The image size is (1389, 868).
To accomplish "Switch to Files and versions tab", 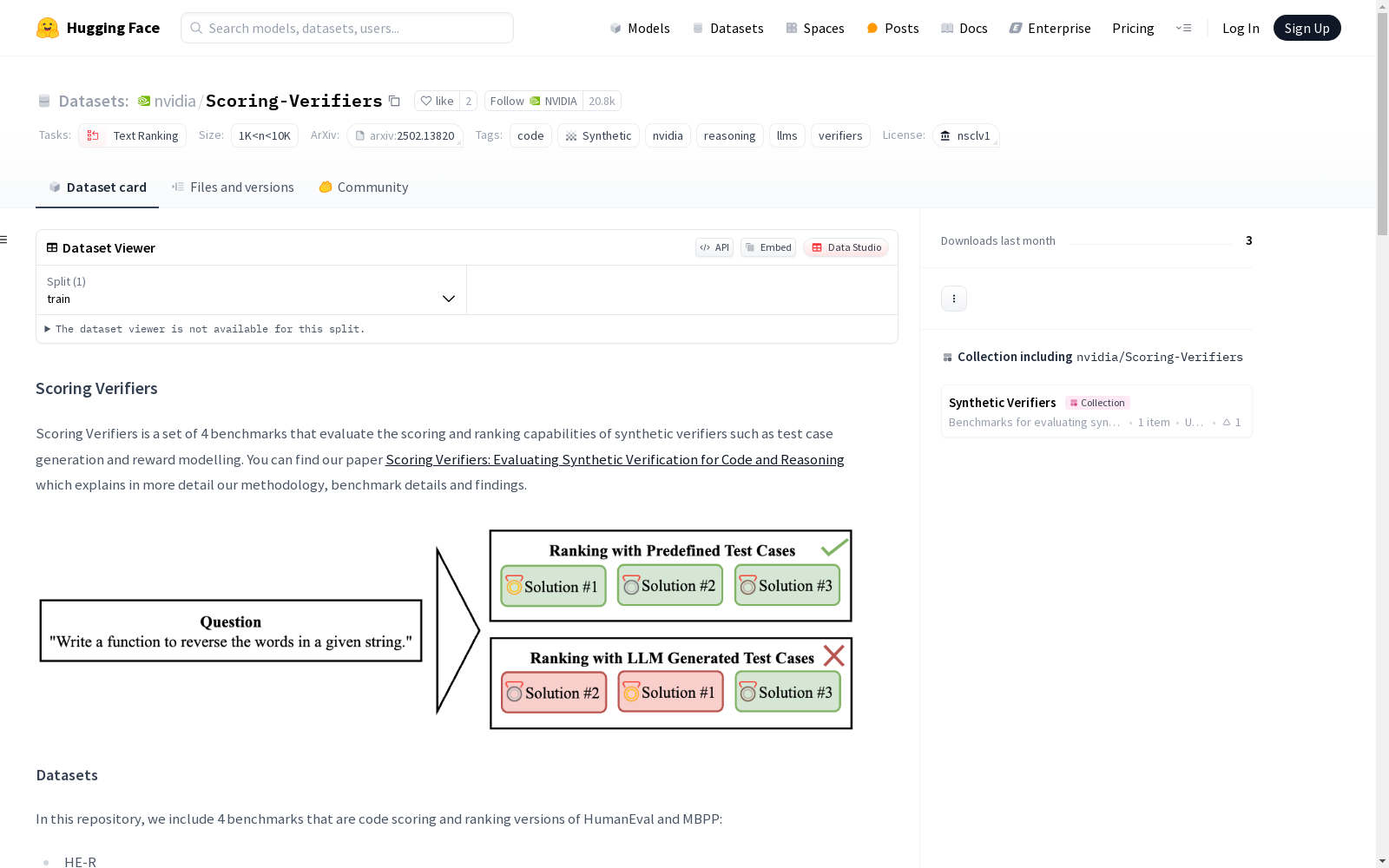I will coord(233,187).
